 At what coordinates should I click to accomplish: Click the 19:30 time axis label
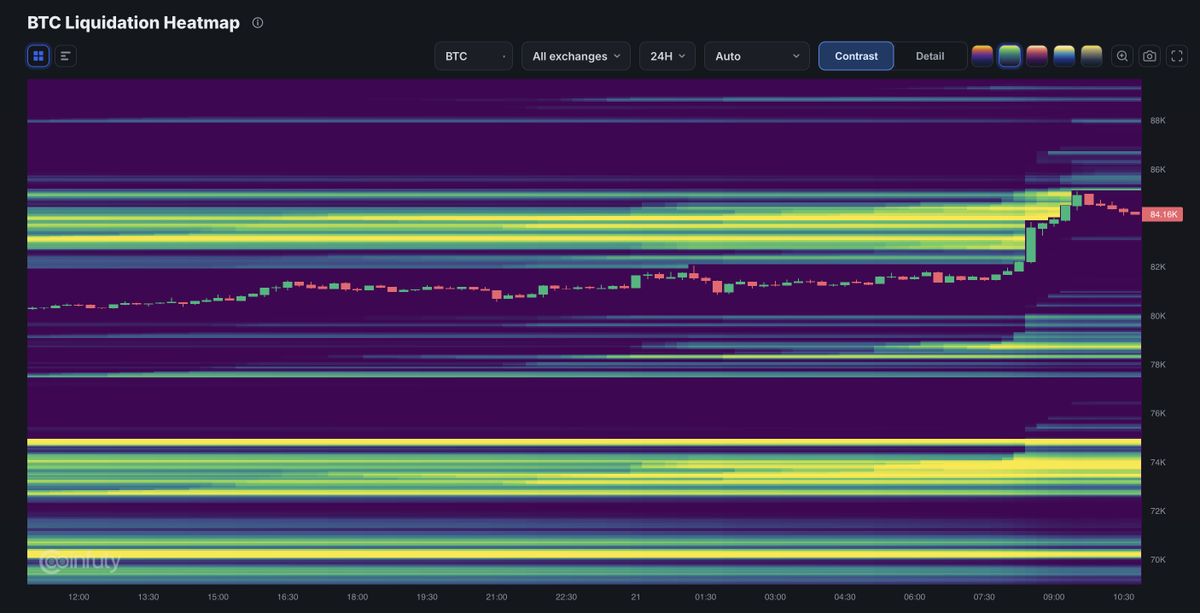pyautogui.click(x=427, y=597)
